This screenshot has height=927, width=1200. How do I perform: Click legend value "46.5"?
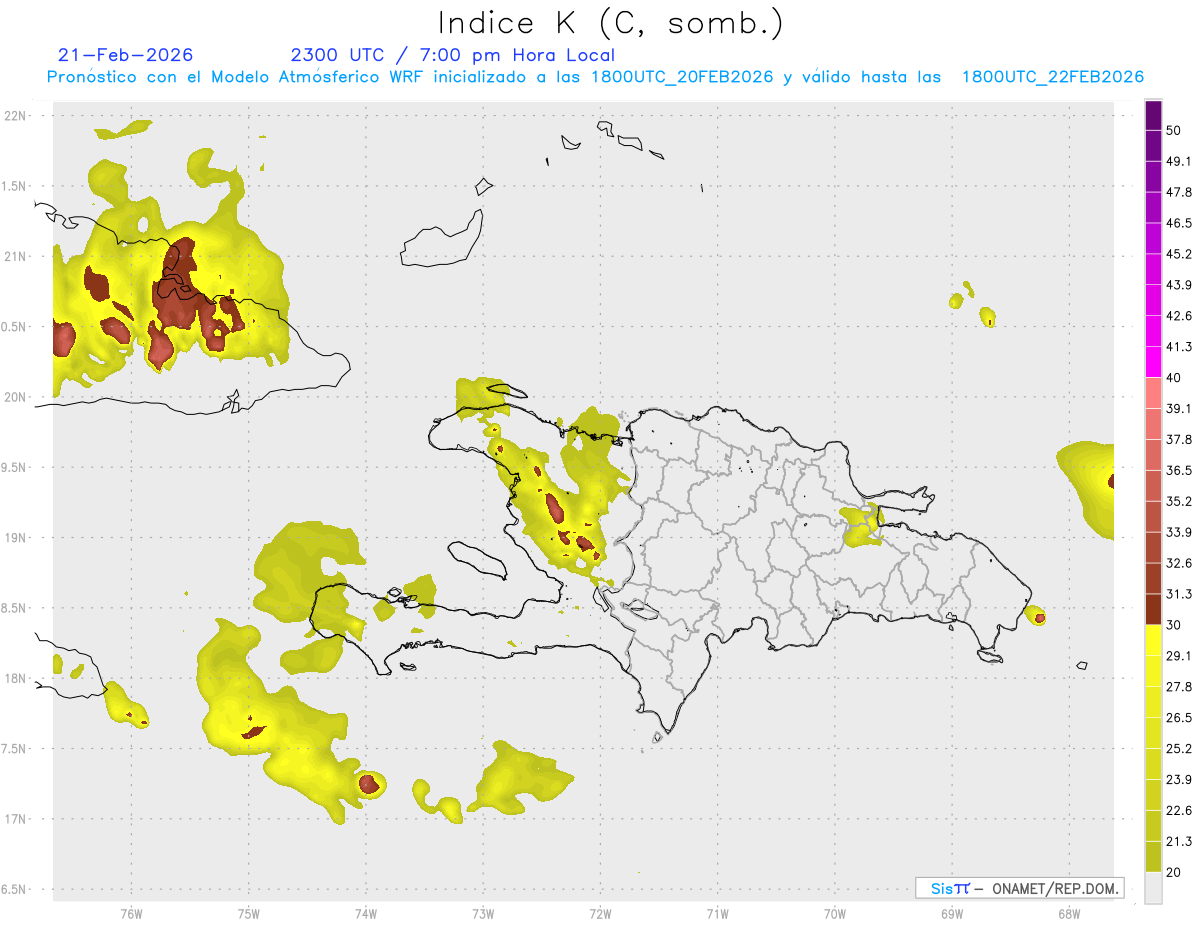point(1179,223)
